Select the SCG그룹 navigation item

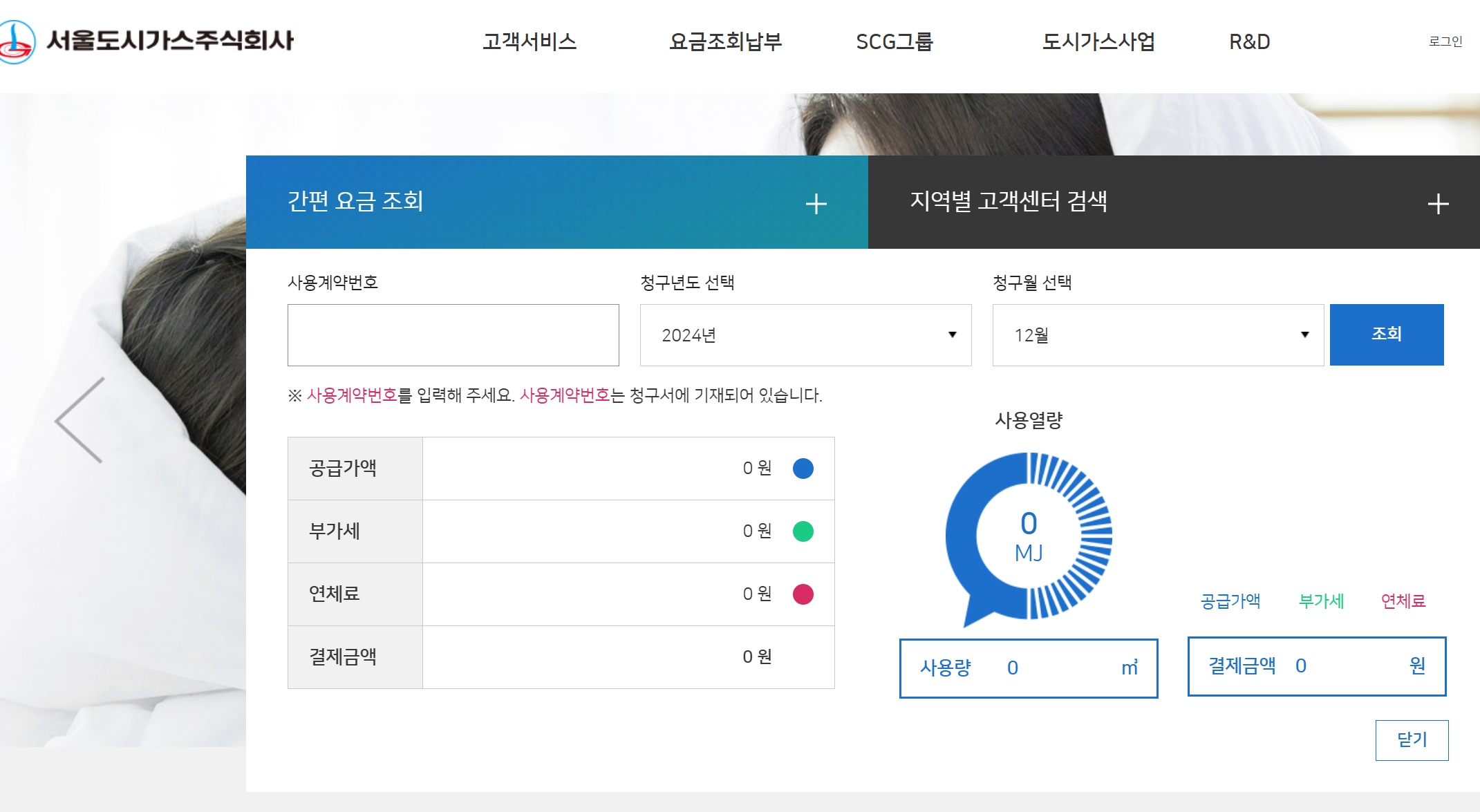click(894, 41)
